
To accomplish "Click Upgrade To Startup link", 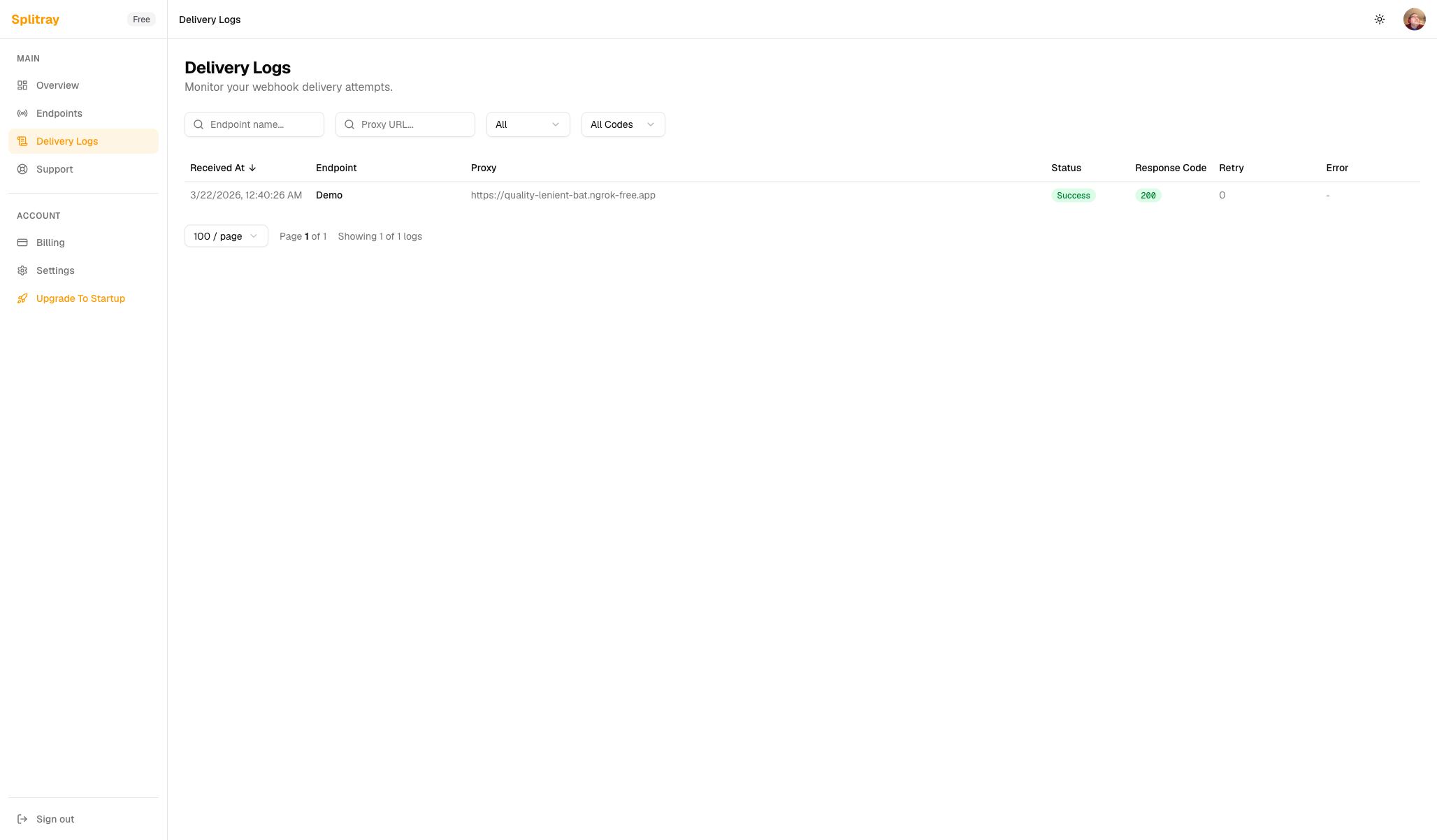I will [80, 298].
